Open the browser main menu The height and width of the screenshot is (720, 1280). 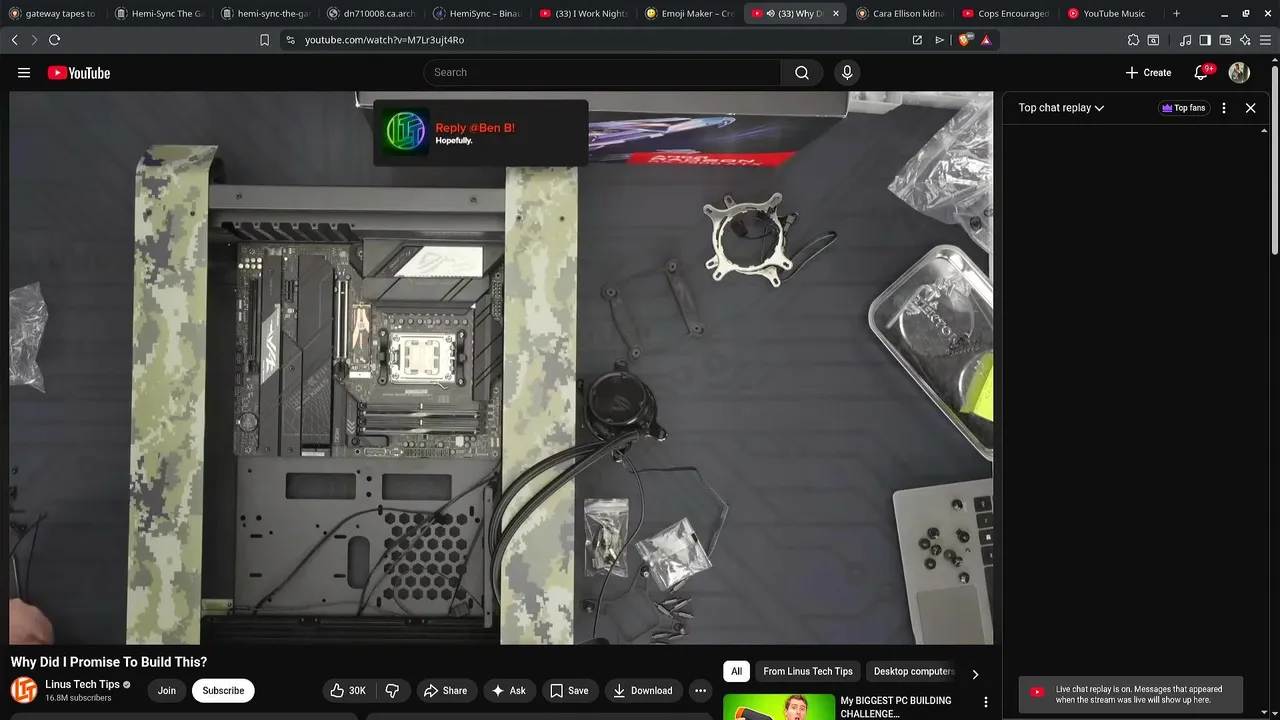(x=1265, y=40)
